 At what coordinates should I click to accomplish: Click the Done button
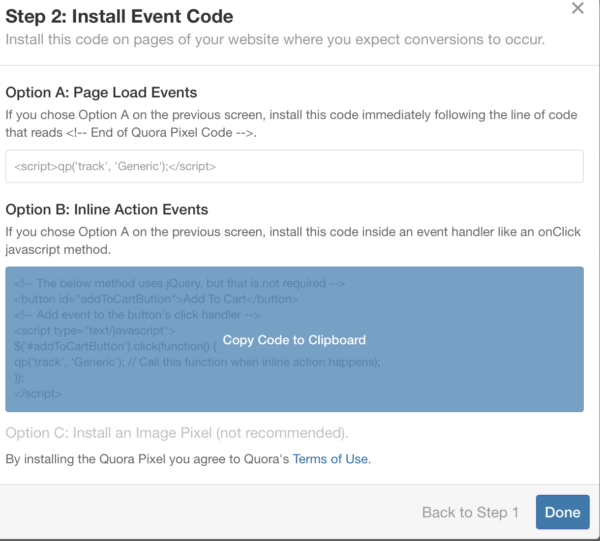[x=562, y=512]
